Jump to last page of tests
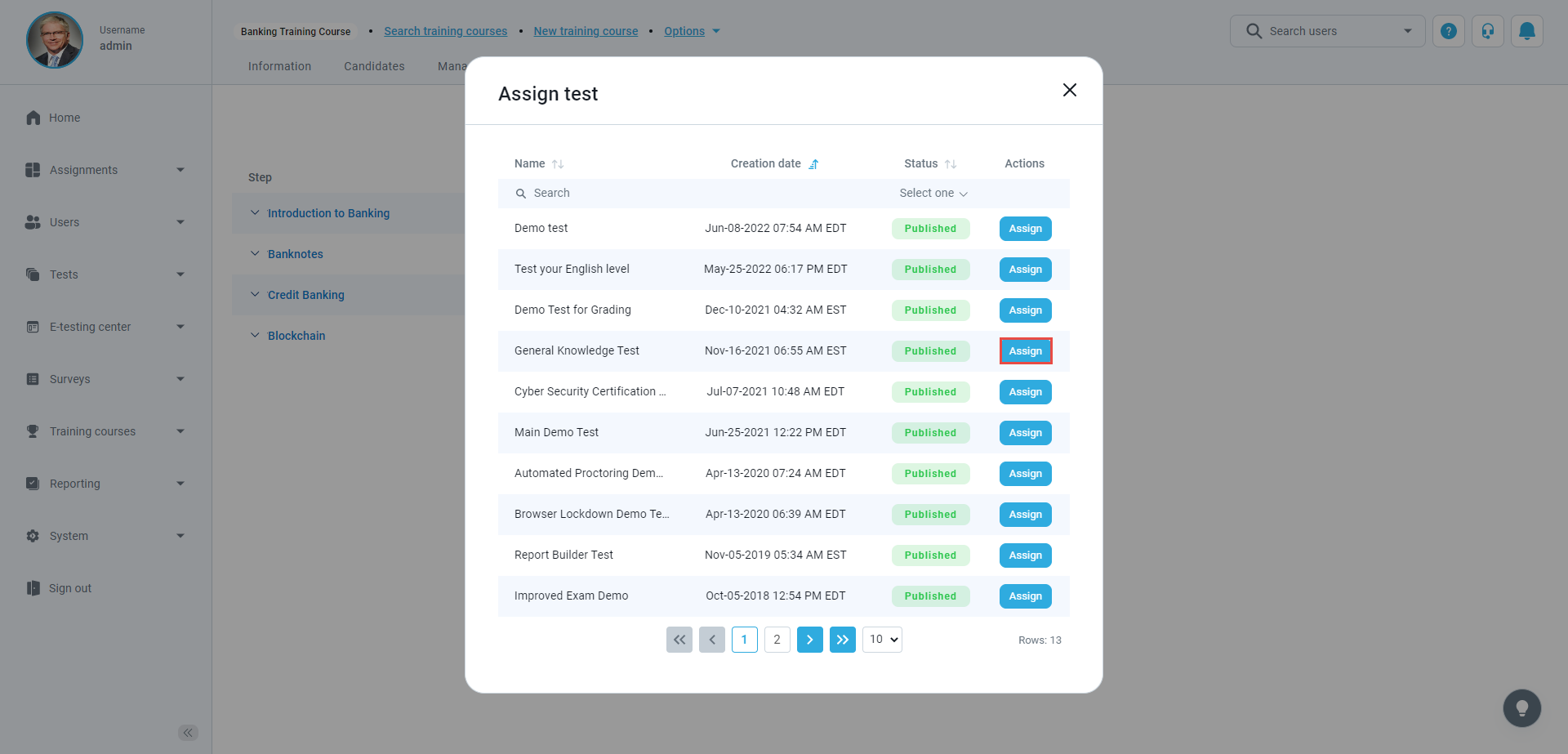 843,640
